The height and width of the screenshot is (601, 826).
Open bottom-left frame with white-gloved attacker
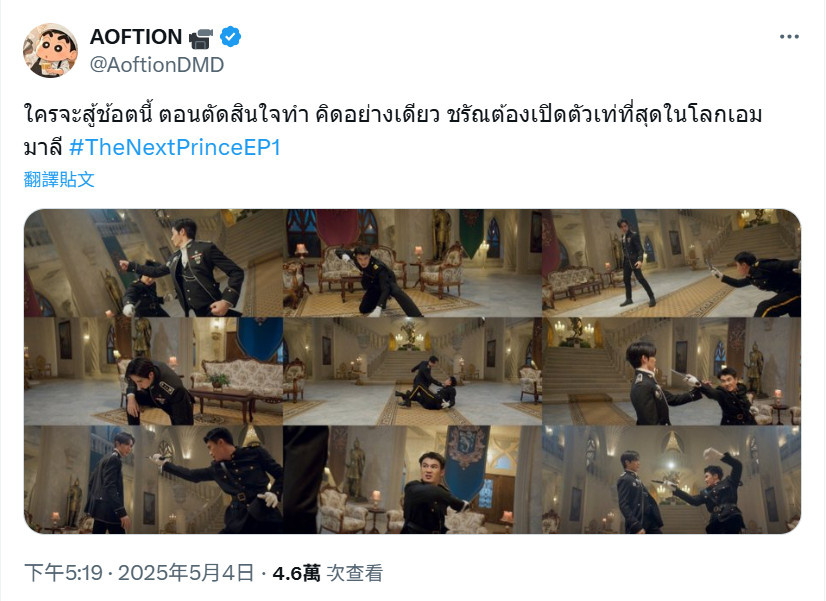[x=154, y=480]
